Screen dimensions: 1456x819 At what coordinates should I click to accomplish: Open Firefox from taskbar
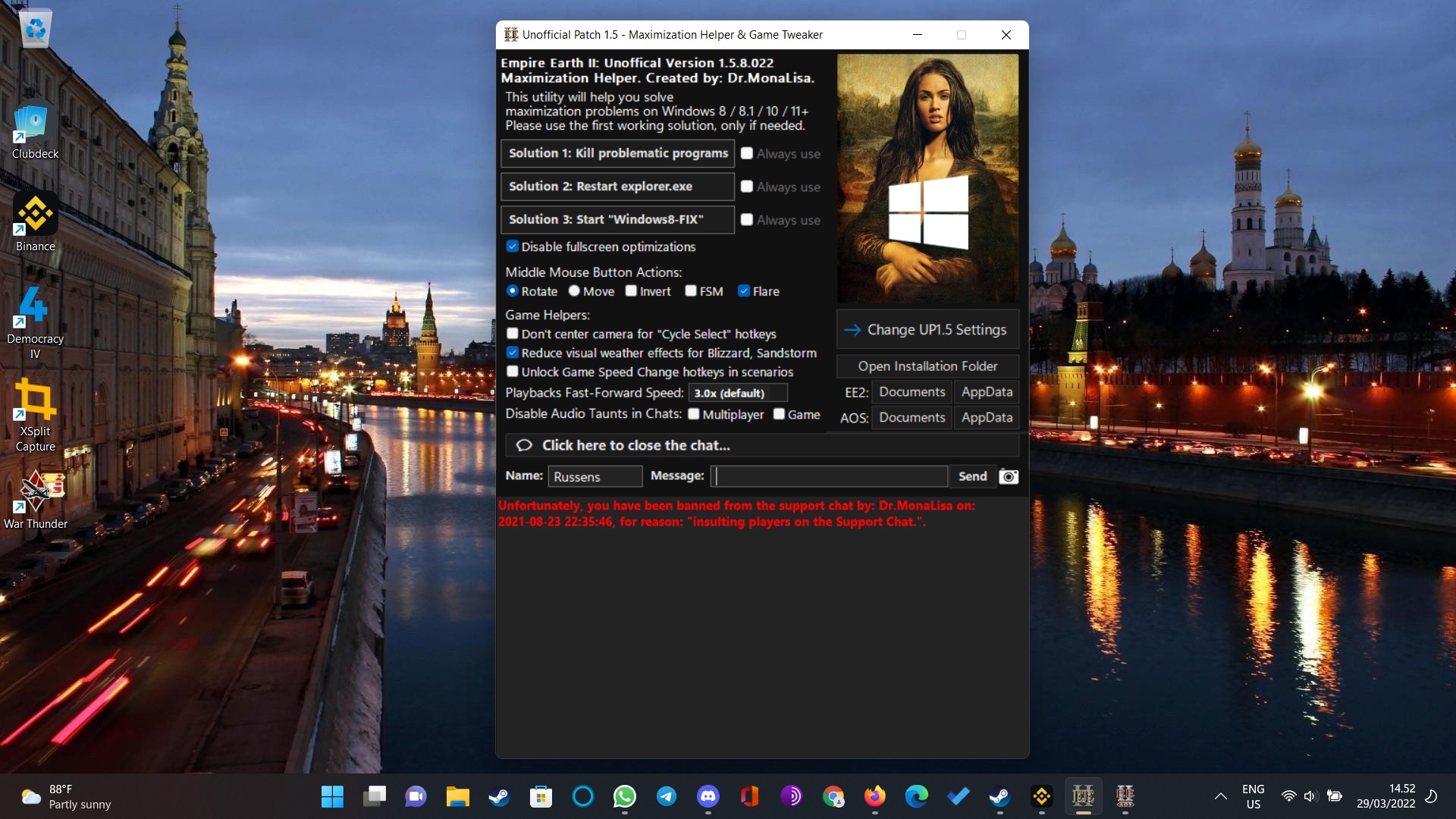pyautogui.click(x=874, y=796)
